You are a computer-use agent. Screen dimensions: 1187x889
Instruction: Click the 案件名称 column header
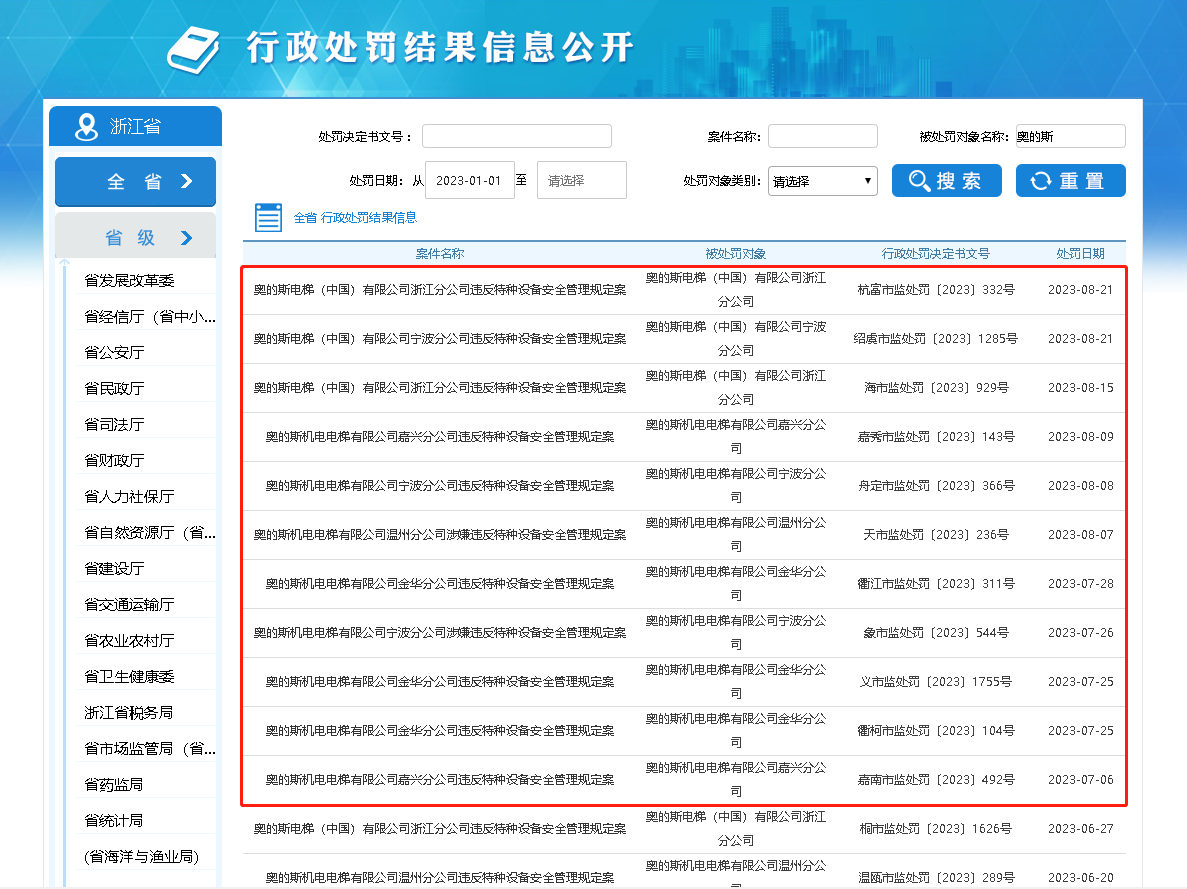click(x=440, y=254)
